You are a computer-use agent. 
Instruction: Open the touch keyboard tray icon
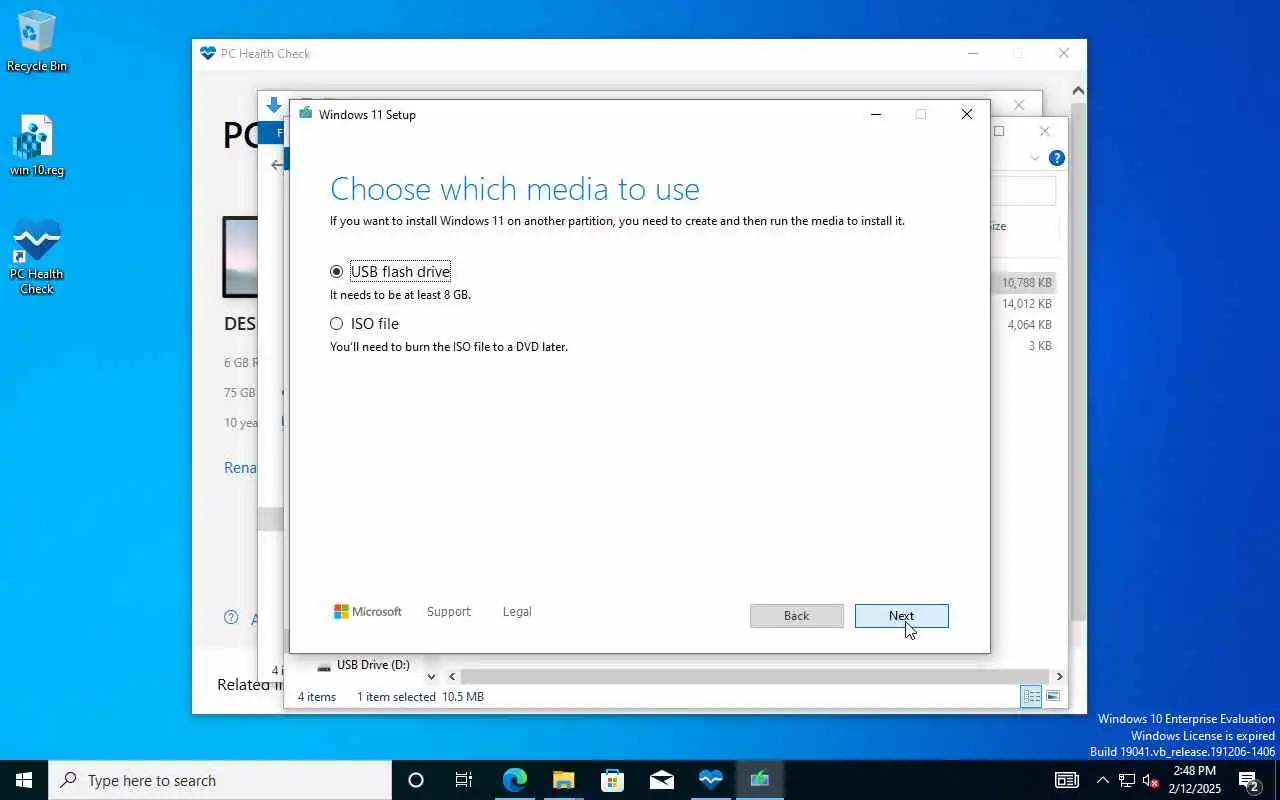click(1067, 780)
